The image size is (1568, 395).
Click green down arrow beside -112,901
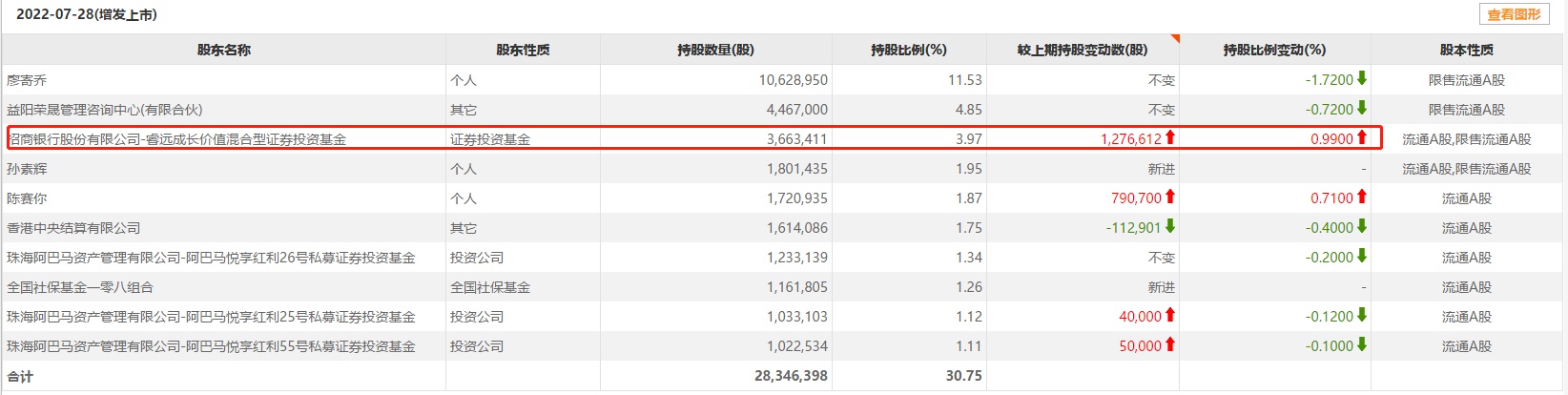[1170, 227]
